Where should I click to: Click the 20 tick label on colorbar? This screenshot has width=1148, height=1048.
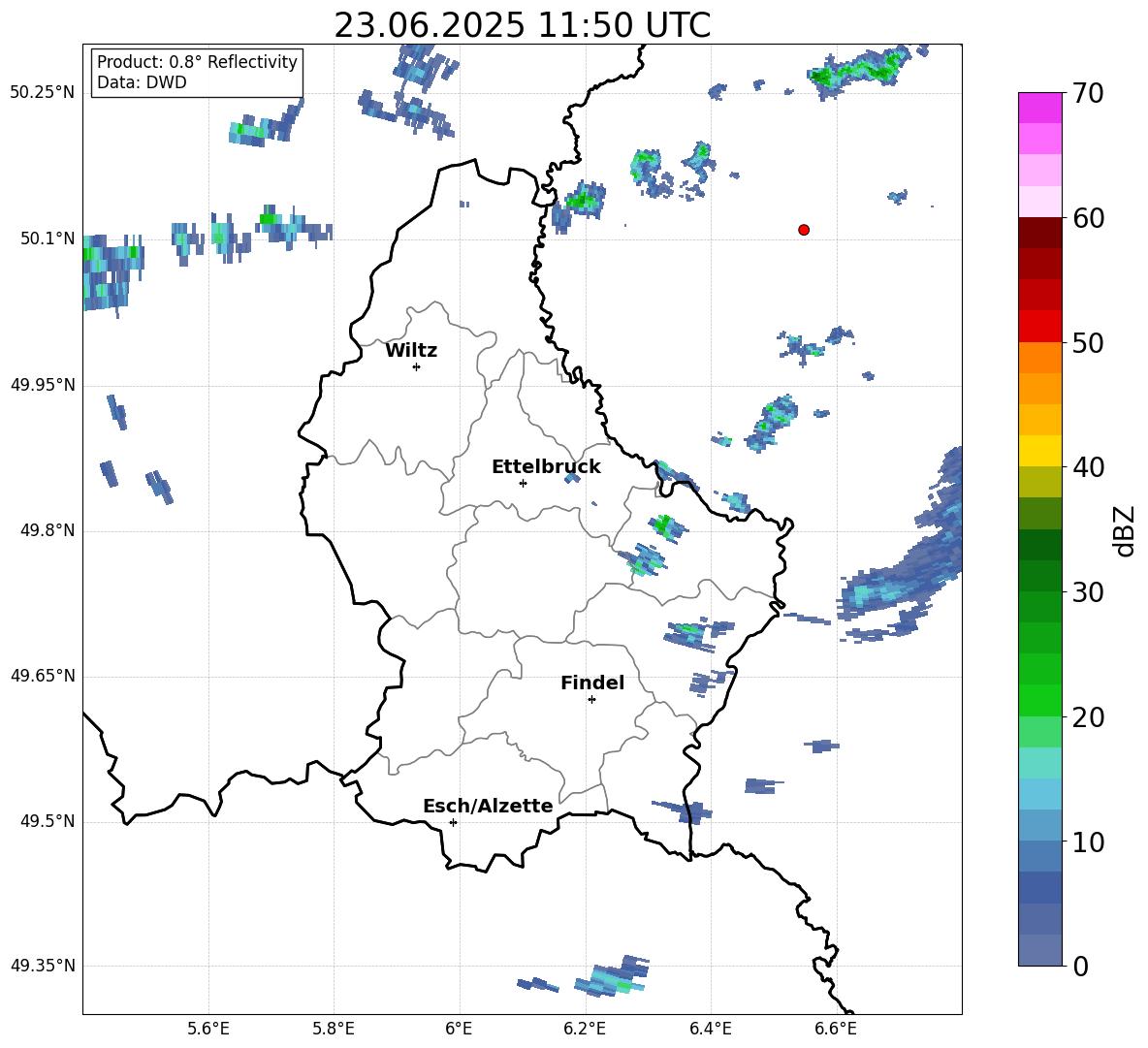(1088, 717)
